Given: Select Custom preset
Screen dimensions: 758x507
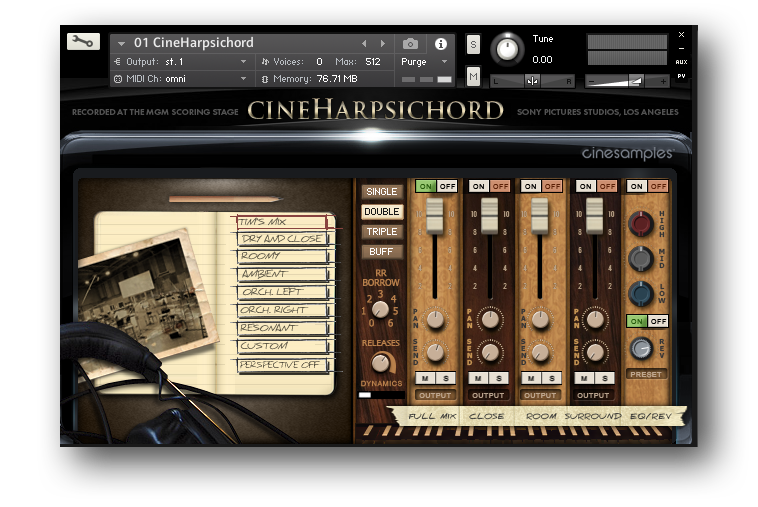Looking at the screenshot, I should pyautogui.click(x=283, y=346).
